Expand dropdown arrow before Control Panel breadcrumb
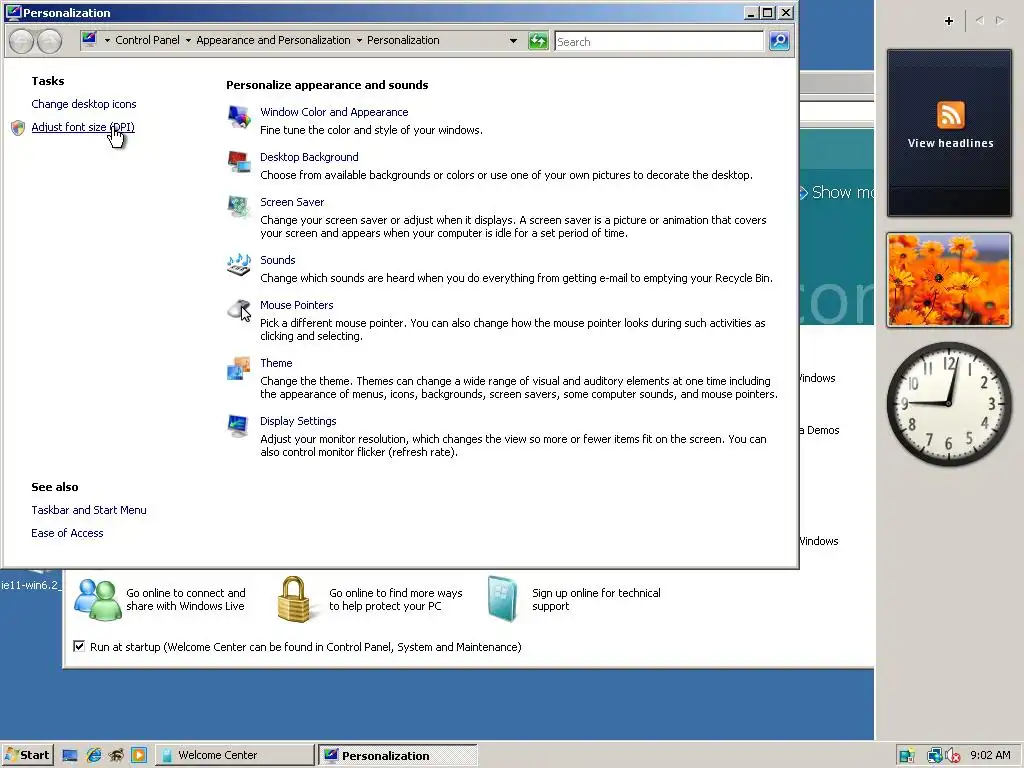This screenshot has height=768, width=1024. (x=107, y=40)
